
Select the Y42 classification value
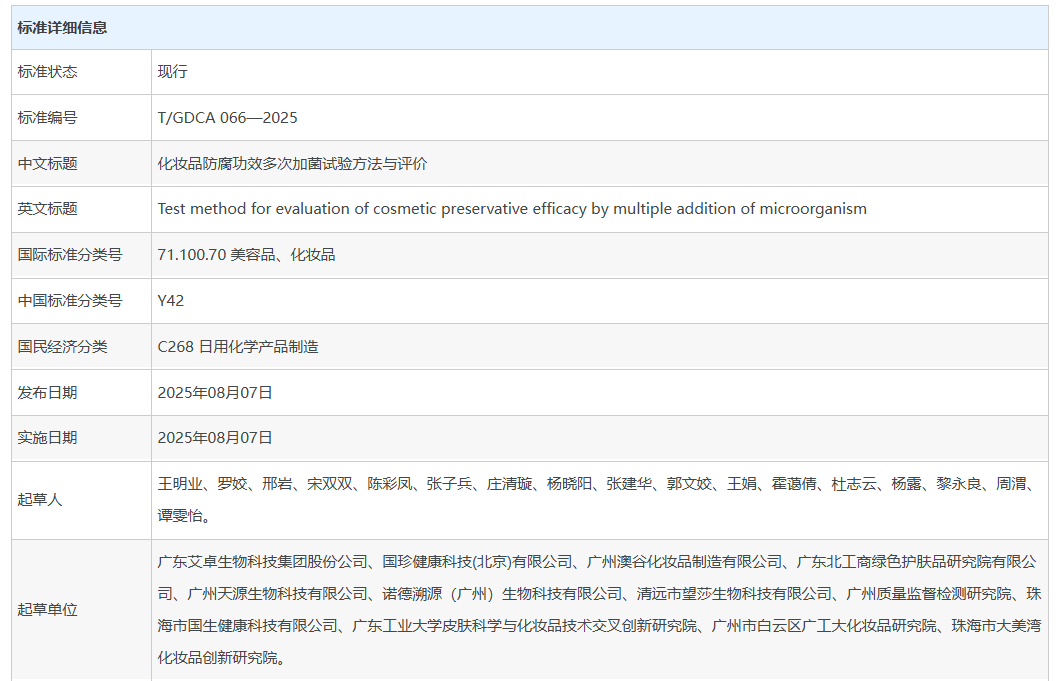tap(171, 301)
